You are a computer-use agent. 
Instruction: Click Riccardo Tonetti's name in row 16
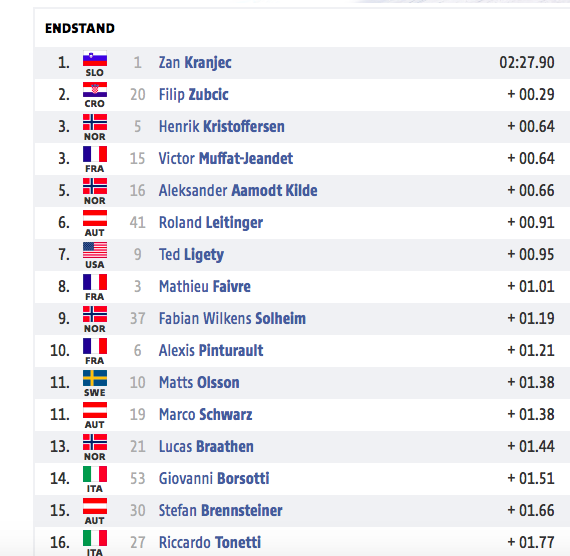(210, 542)
